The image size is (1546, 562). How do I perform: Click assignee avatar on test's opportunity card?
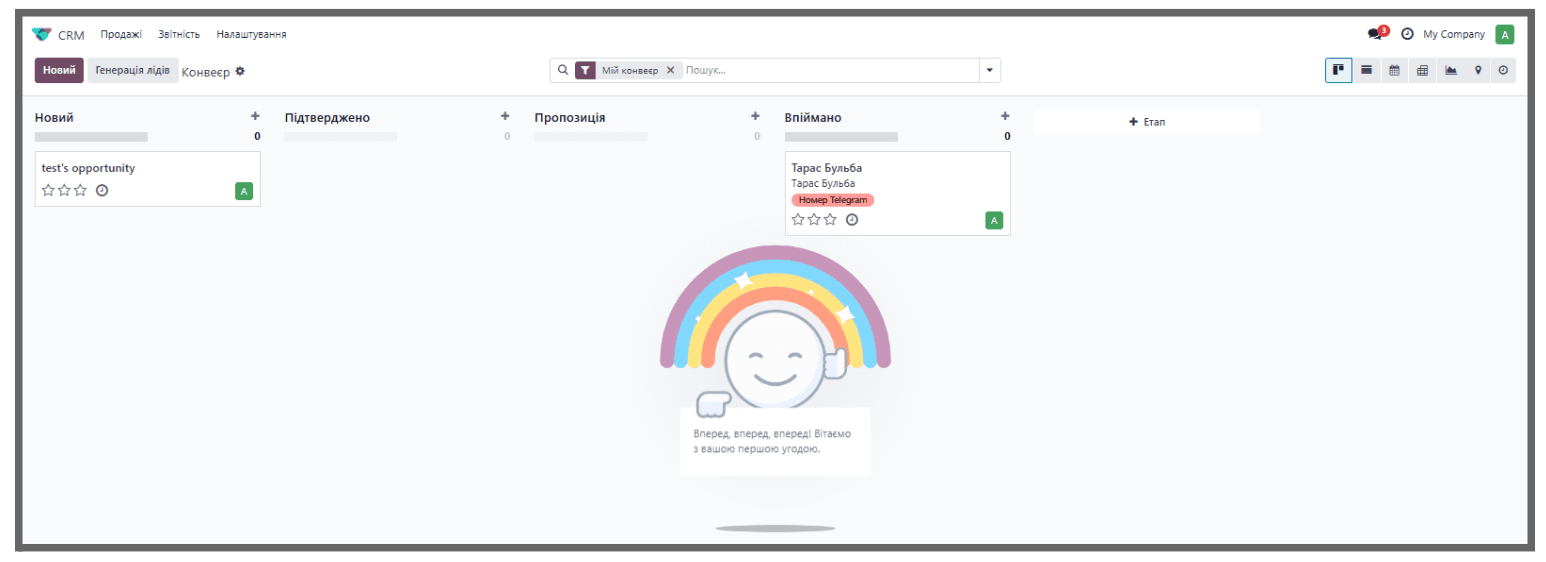(244, 190)
